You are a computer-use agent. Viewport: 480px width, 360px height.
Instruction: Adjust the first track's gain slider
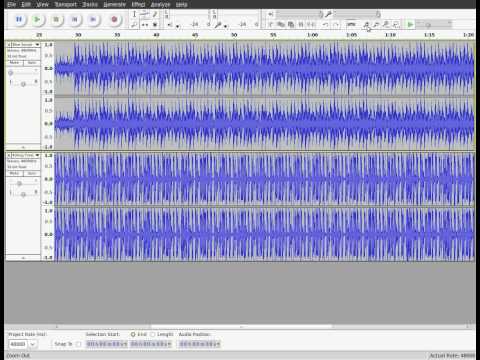pyautogui.click(x=23, y=72)
